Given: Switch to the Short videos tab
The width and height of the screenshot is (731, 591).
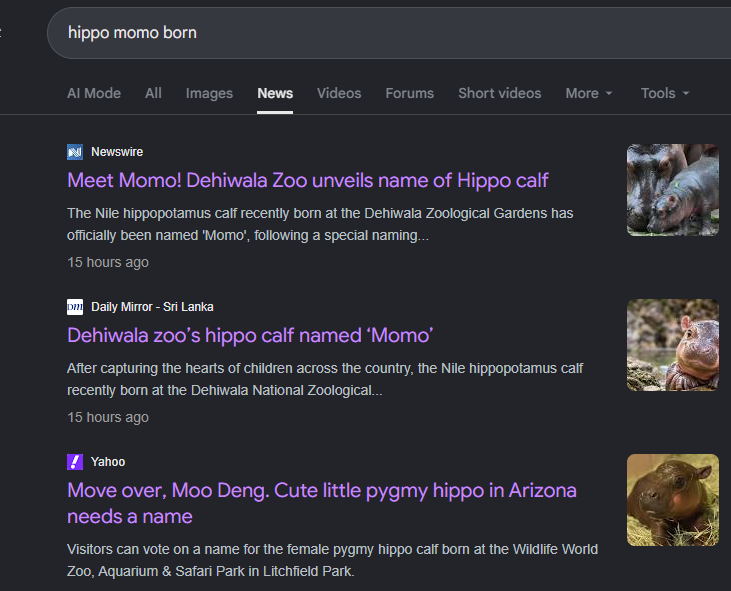Looking at the screenshot, I should tap(500, 93).
